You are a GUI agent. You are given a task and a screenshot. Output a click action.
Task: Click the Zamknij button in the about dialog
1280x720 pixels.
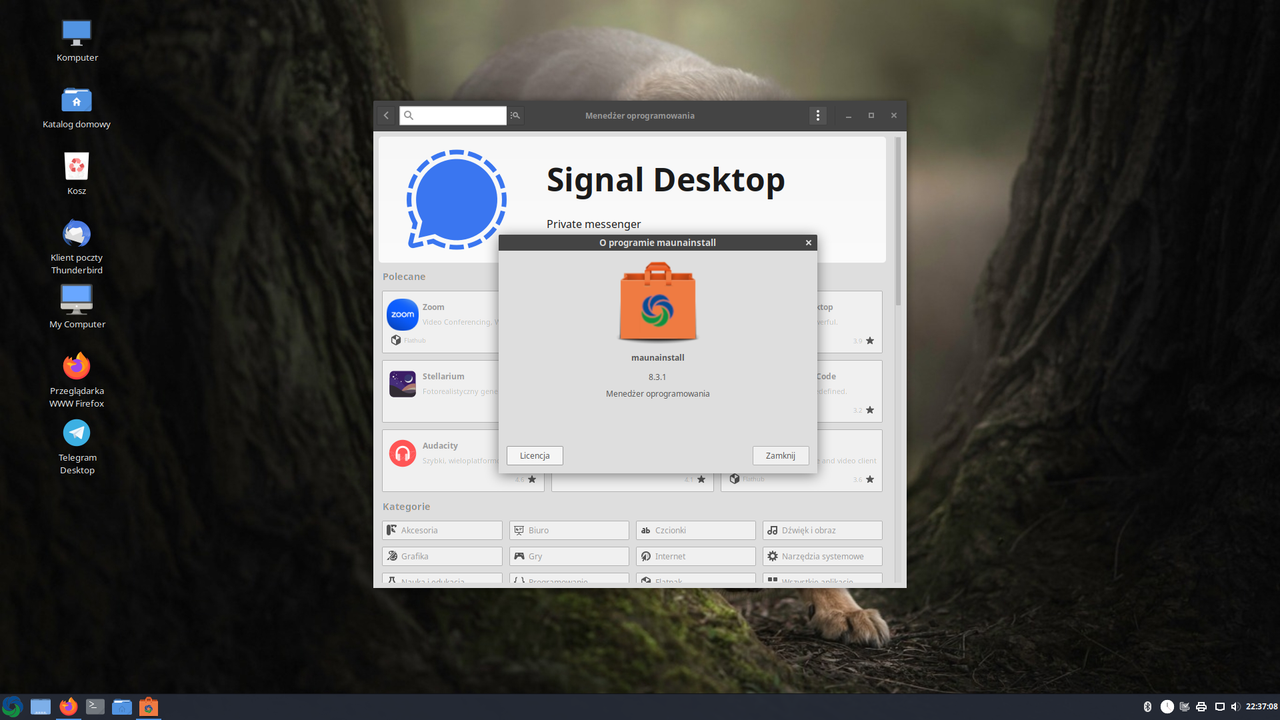[780, 455]
